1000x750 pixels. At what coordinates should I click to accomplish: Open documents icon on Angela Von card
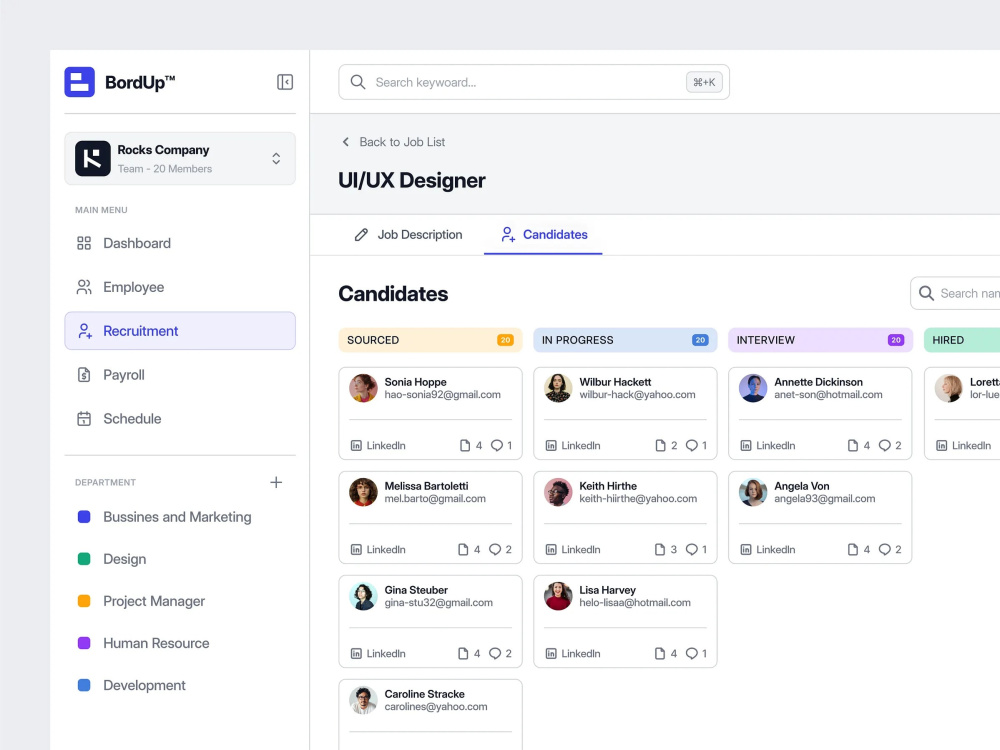click(x=853, y=549)
